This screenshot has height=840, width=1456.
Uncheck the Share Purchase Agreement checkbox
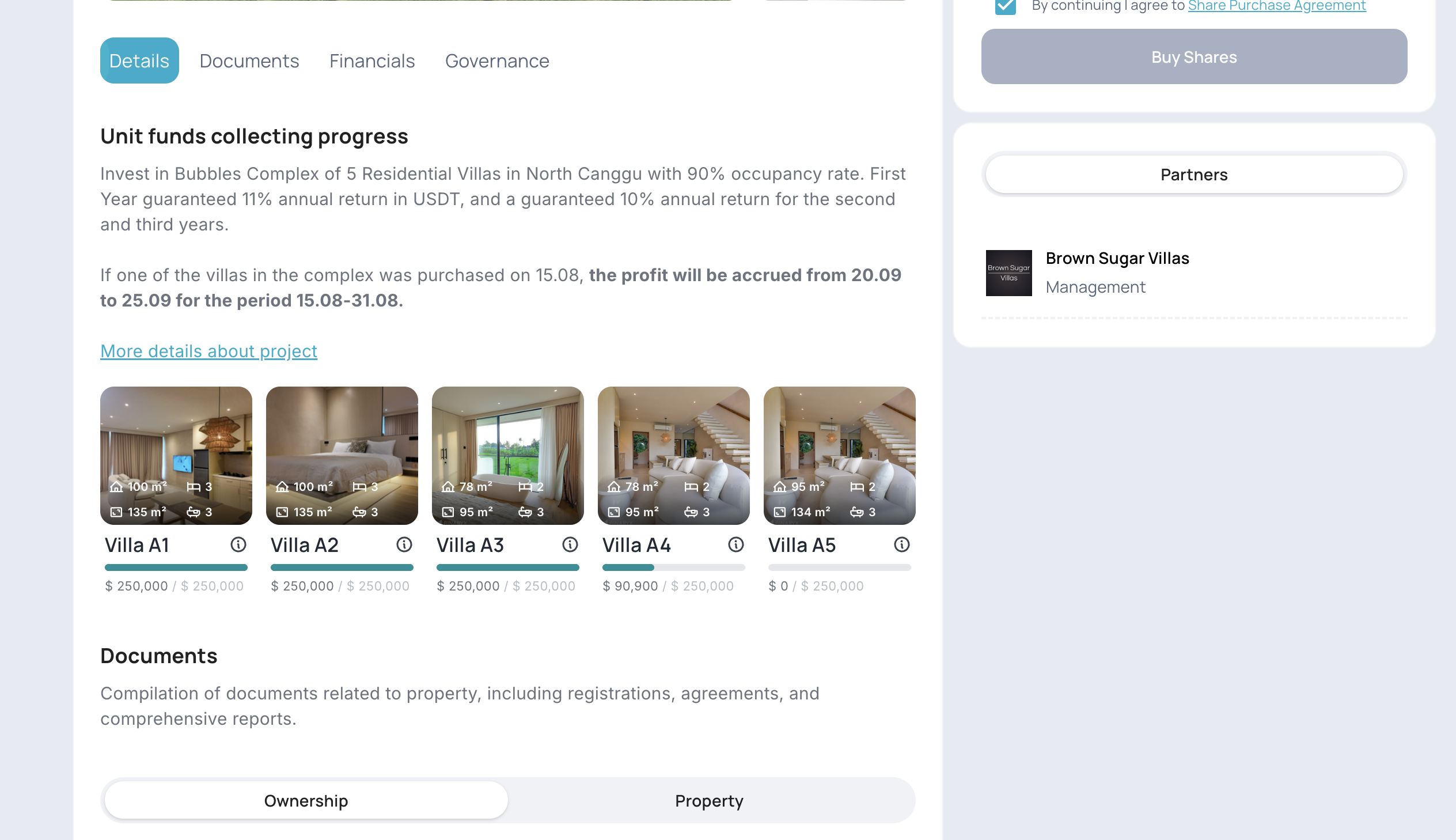pyautogui.click(x=1005, y=6)
